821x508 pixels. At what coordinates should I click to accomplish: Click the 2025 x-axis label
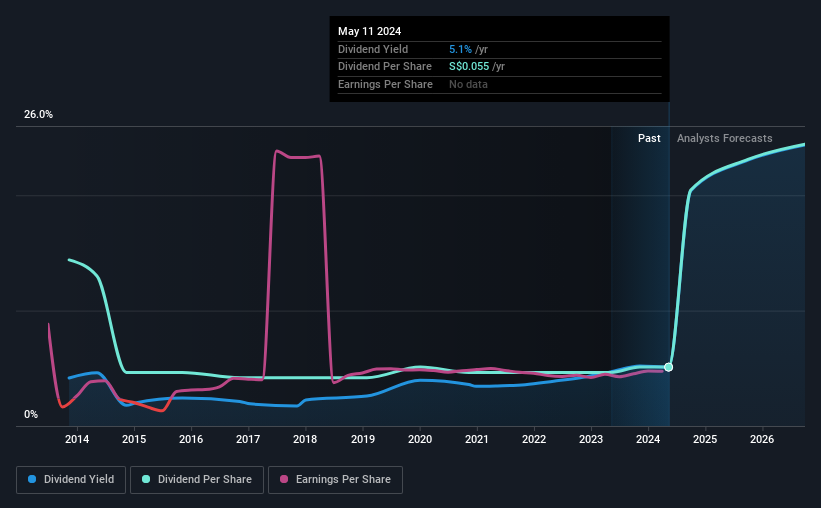705,439
